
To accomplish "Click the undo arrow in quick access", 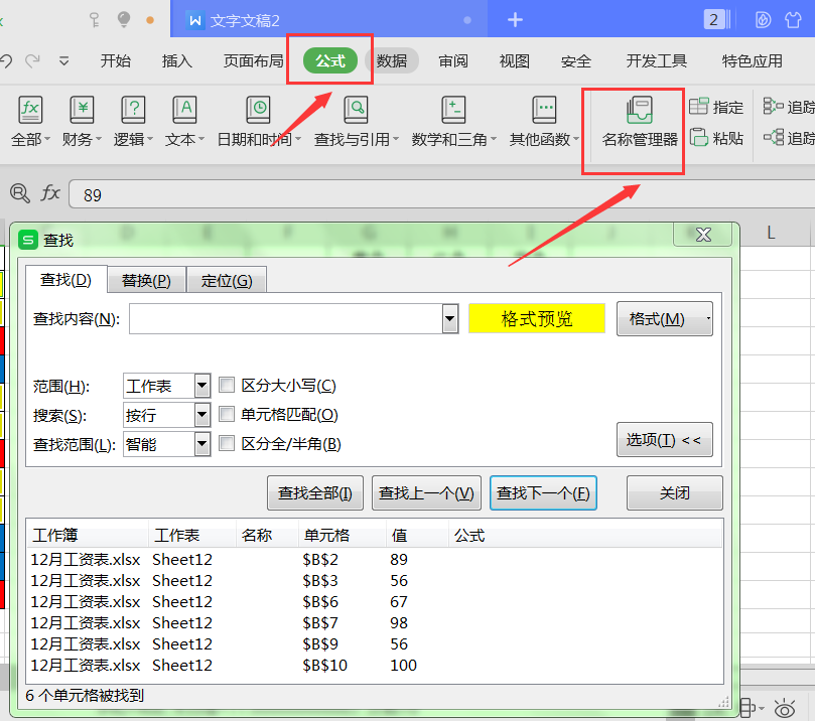I will (x=6, y=61).
